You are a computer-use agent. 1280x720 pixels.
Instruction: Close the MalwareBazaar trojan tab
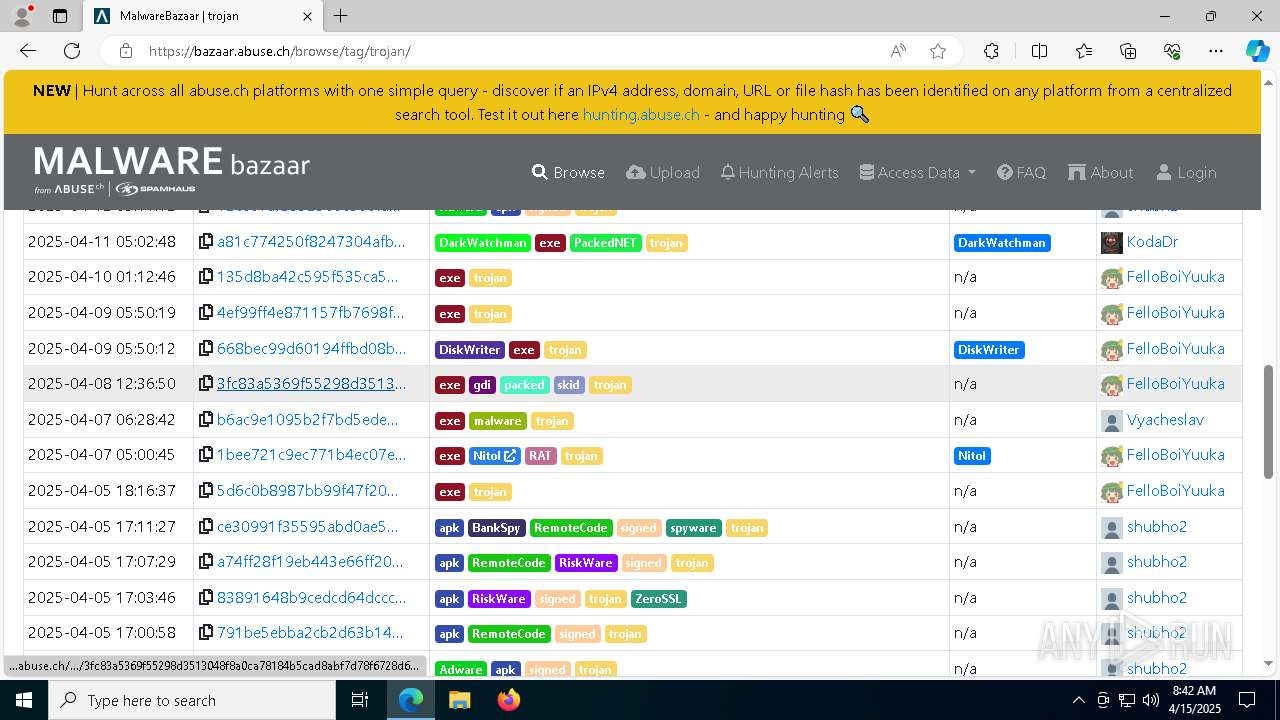(307, 16)
